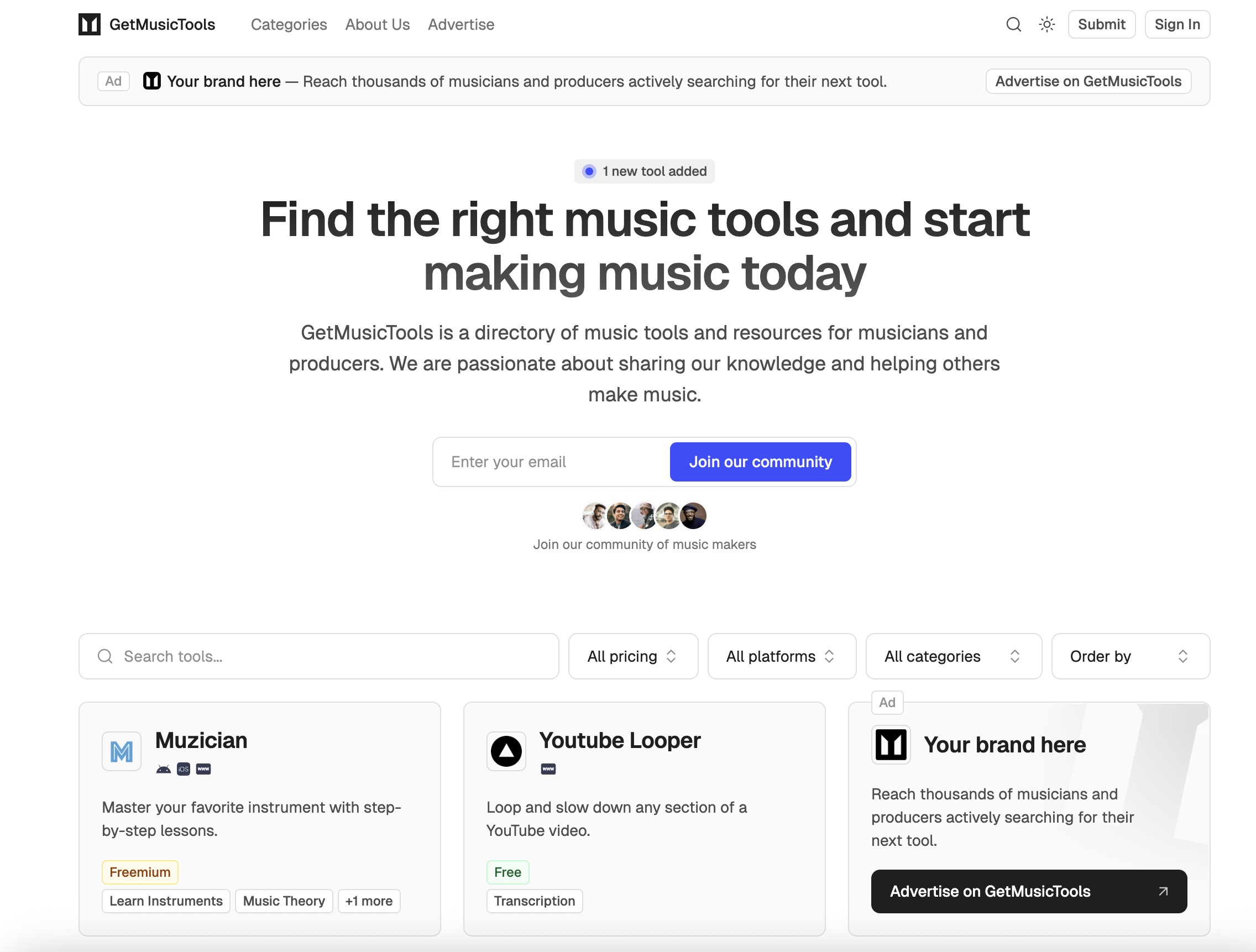Click the community member avatars
Image resolution: width=1256 pixels, height=952 pixels.
(644, 515)
